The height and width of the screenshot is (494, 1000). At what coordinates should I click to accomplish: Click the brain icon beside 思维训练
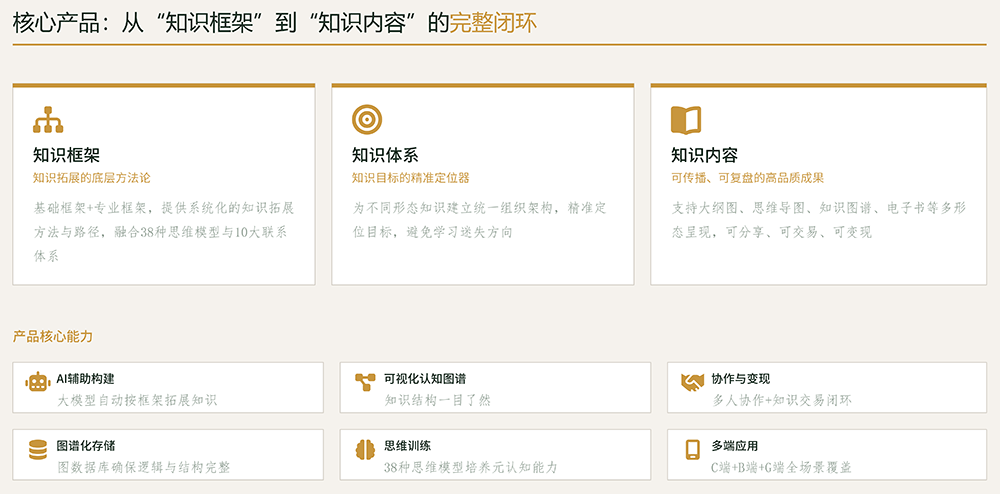coord(365,449)
